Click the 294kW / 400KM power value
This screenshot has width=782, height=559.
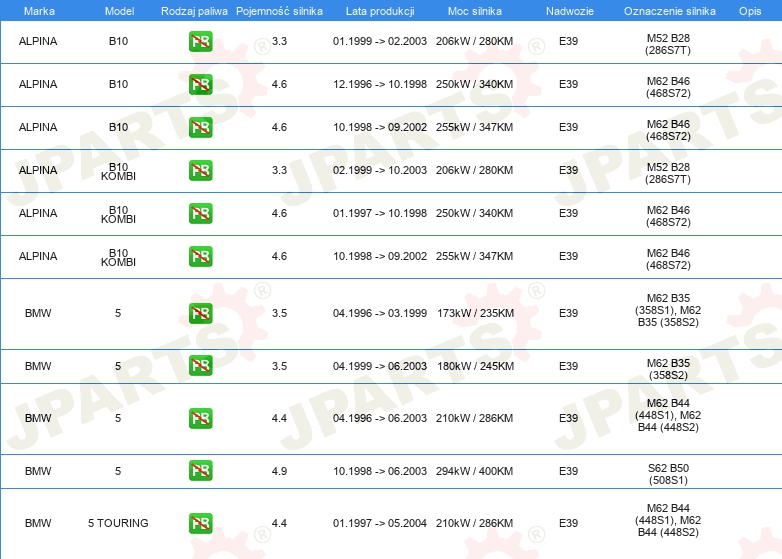pos(474,471)
